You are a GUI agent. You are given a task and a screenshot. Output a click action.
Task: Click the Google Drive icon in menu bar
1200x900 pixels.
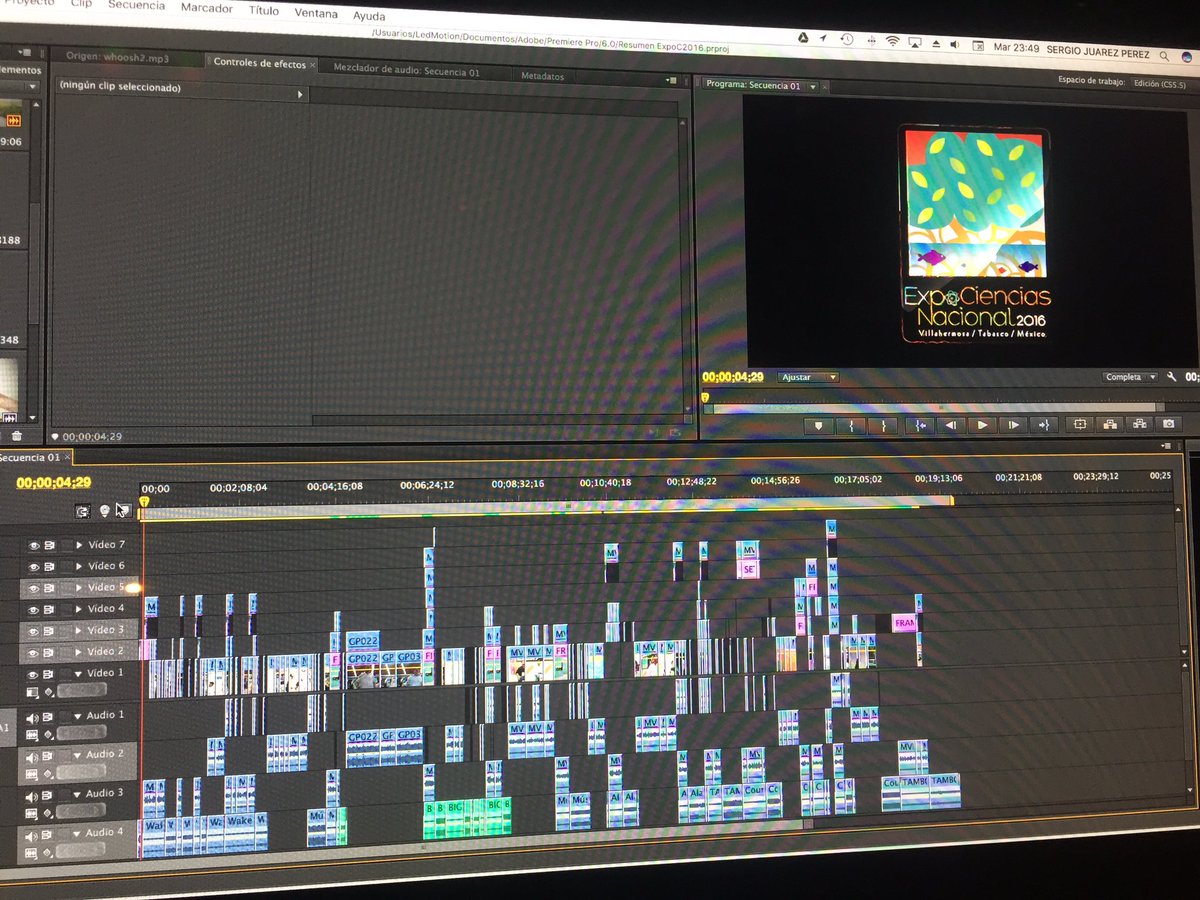[x=801, y=37]
